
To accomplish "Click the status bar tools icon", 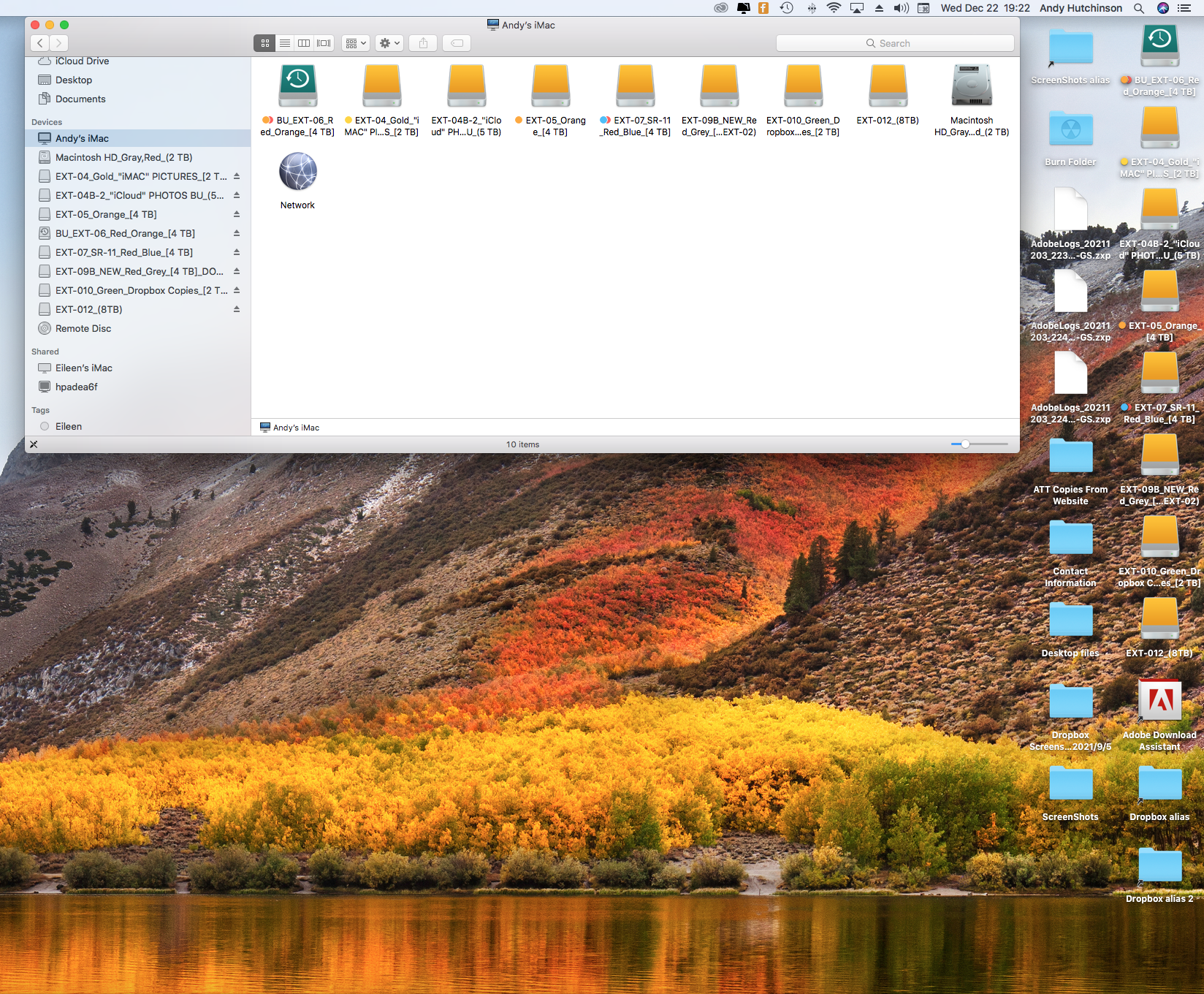I will pyautogui.click(x=34, y=444).
